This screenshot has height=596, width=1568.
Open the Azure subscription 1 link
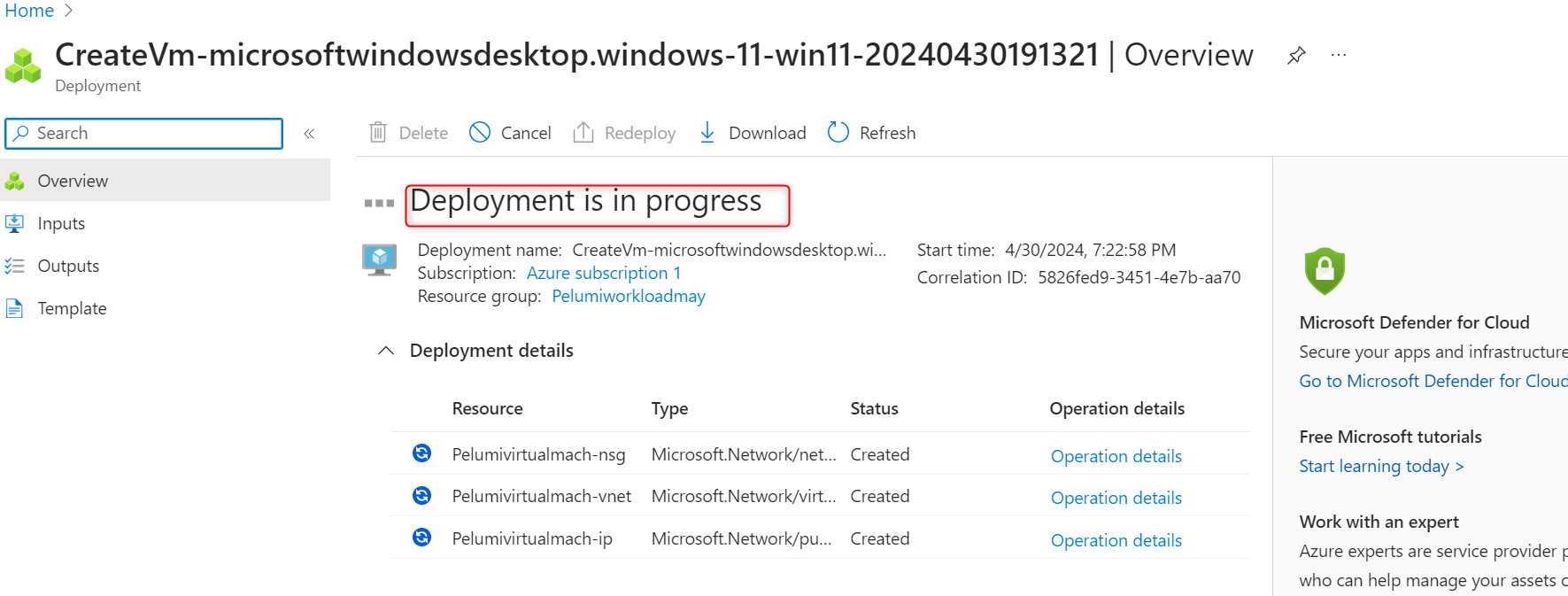(604, 273)
